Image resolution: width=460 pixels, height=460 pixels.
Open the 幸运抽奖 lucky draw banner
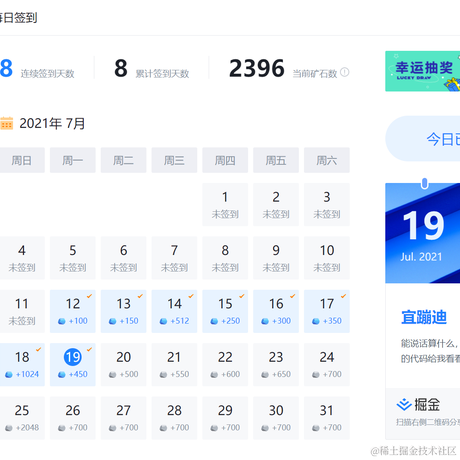coord(423,71)
